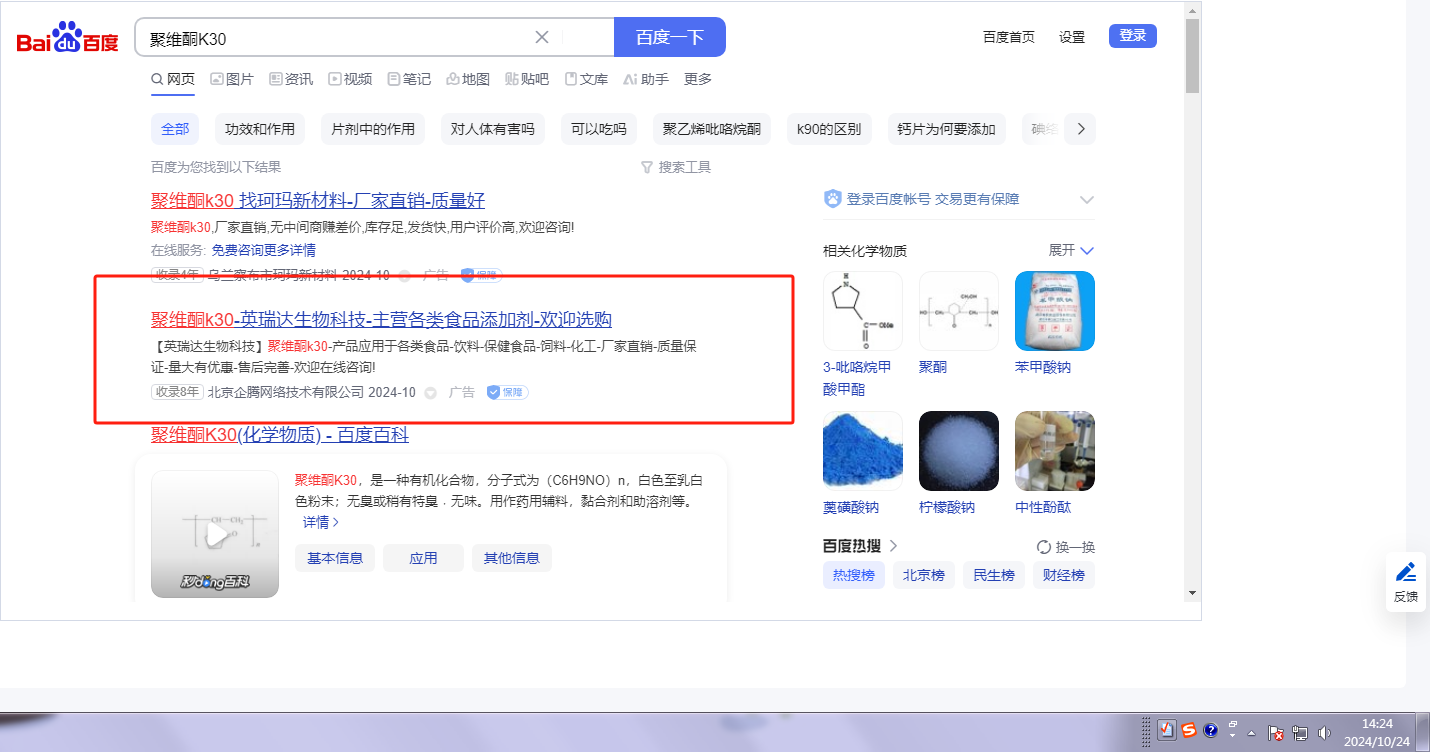
Task: Click the Action Center flag icon
Action: point(1276,732)
